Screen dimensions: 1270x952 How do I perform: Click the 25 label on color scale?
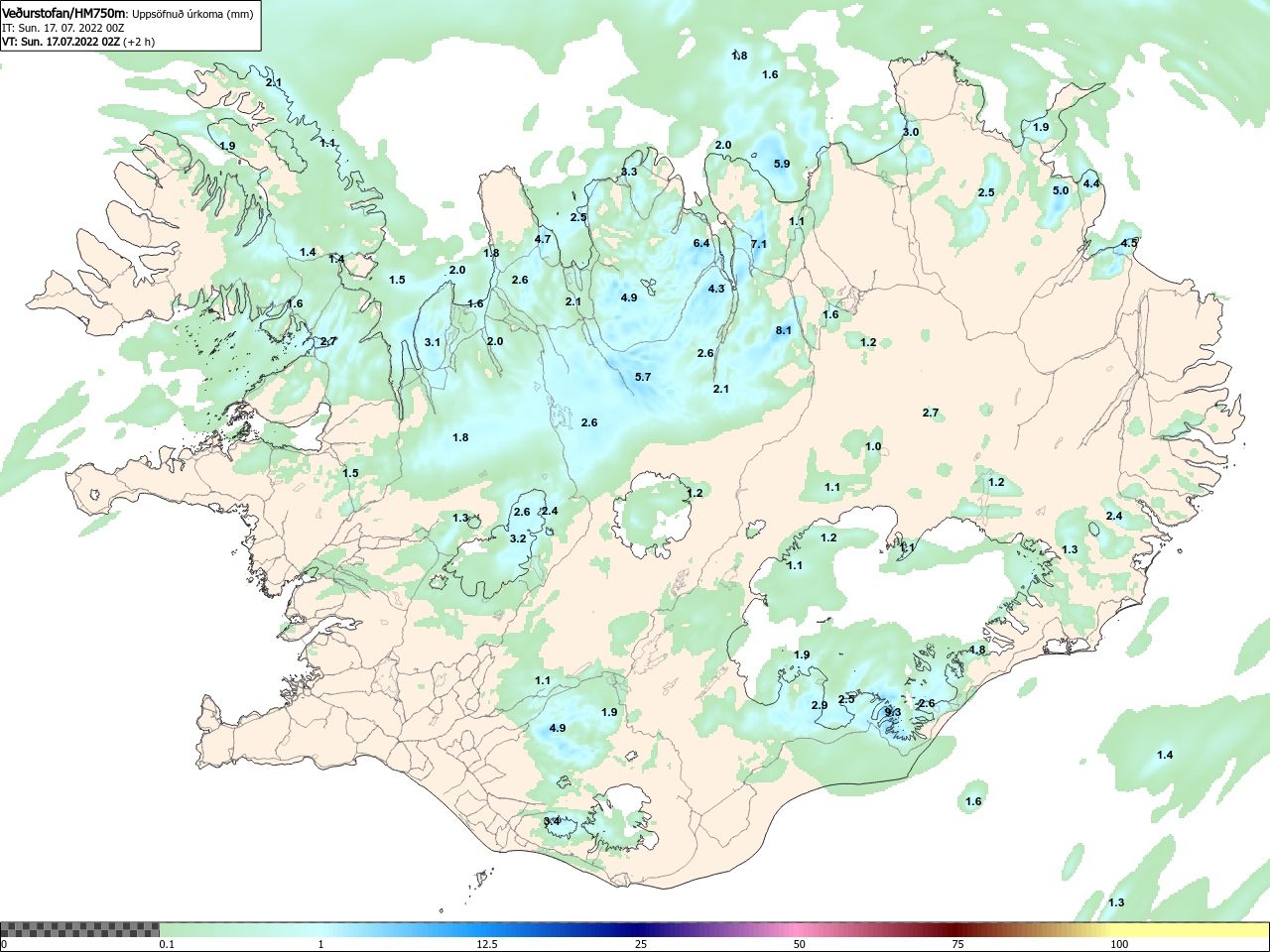pyautogui.click(x=642, y=944)
